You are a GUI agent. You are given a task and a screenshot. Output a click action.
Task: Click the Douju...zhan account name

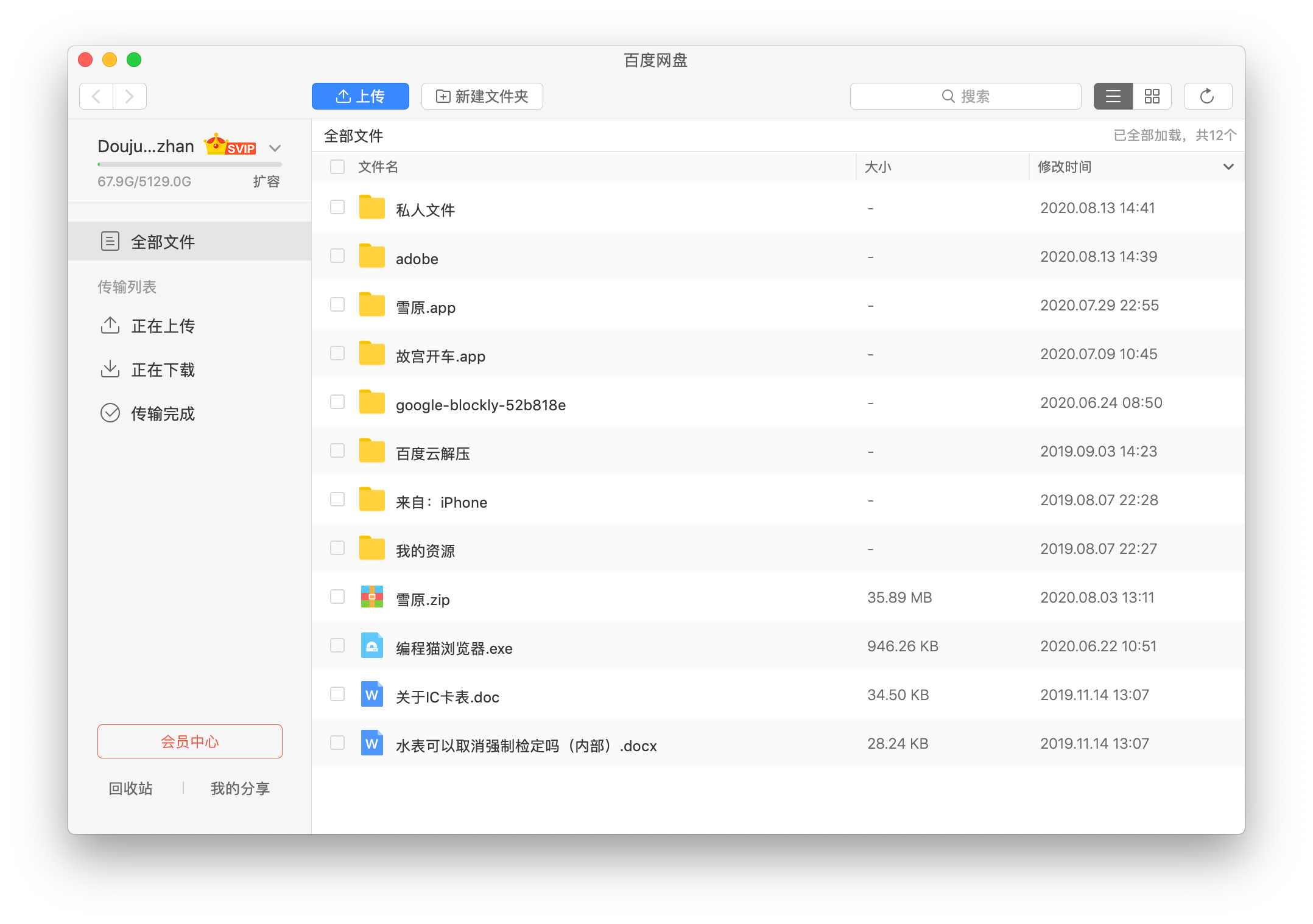[146, 146]
